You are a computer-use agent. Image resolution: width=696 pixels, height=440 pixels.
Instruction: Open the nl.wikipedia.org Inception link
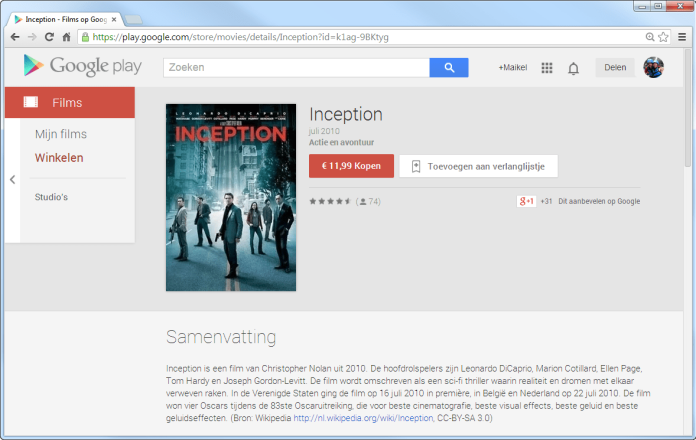point(363,418)
